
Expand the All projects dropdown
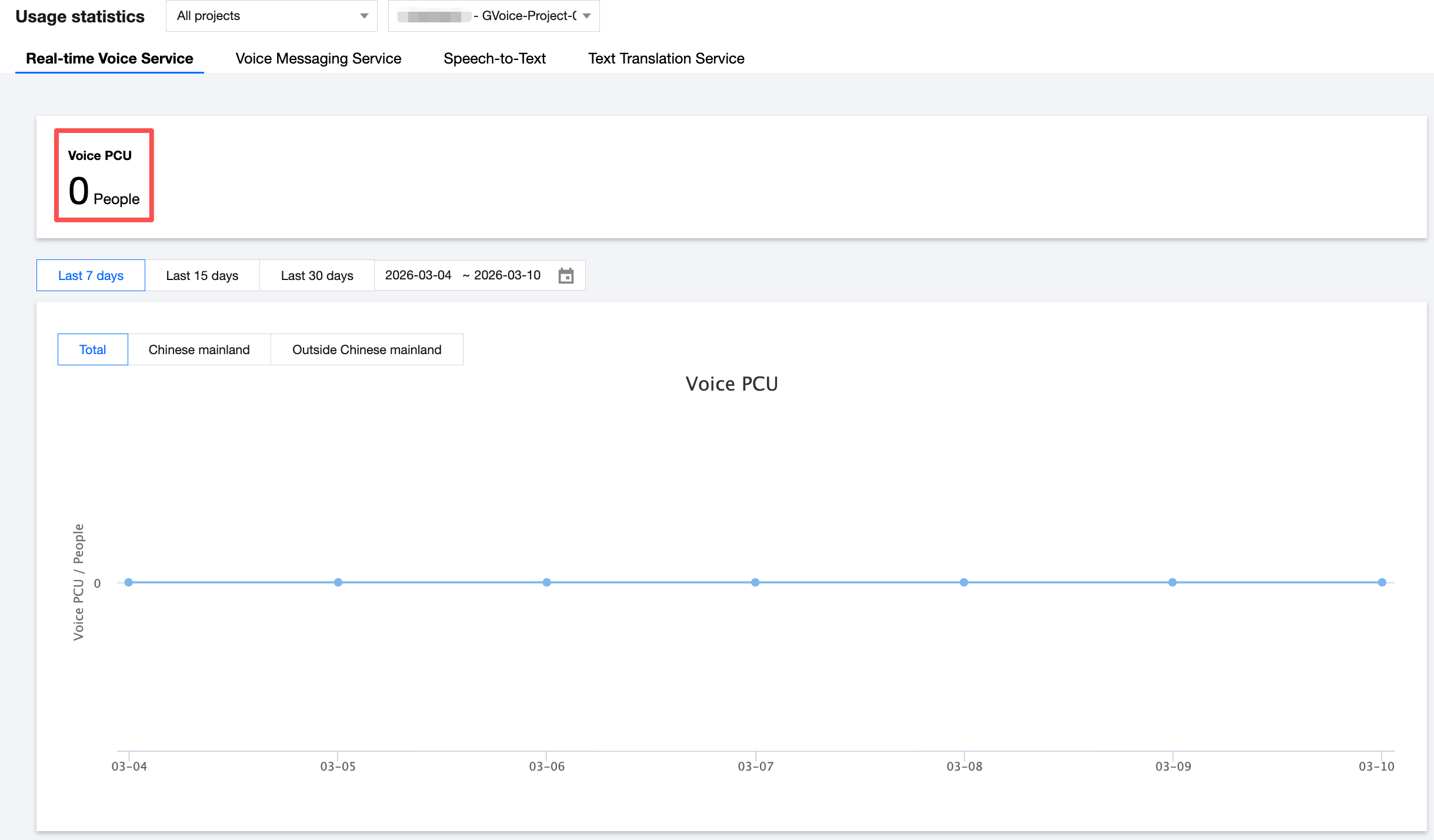pos(268,16)
